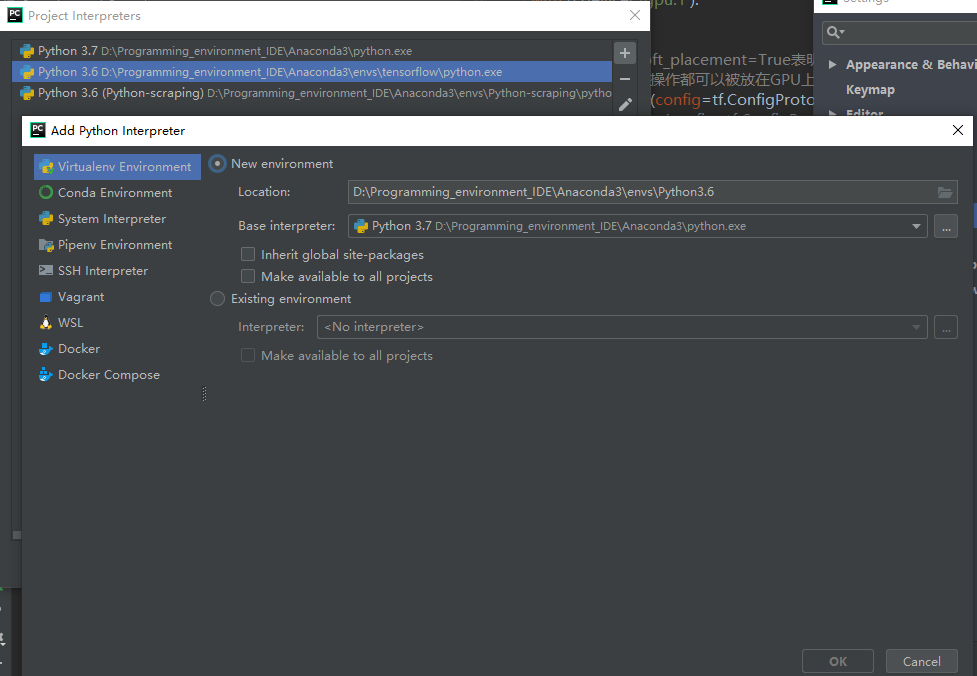Check first Make available to all projects
Screen dimensions: 977x676
pos(248,277)
